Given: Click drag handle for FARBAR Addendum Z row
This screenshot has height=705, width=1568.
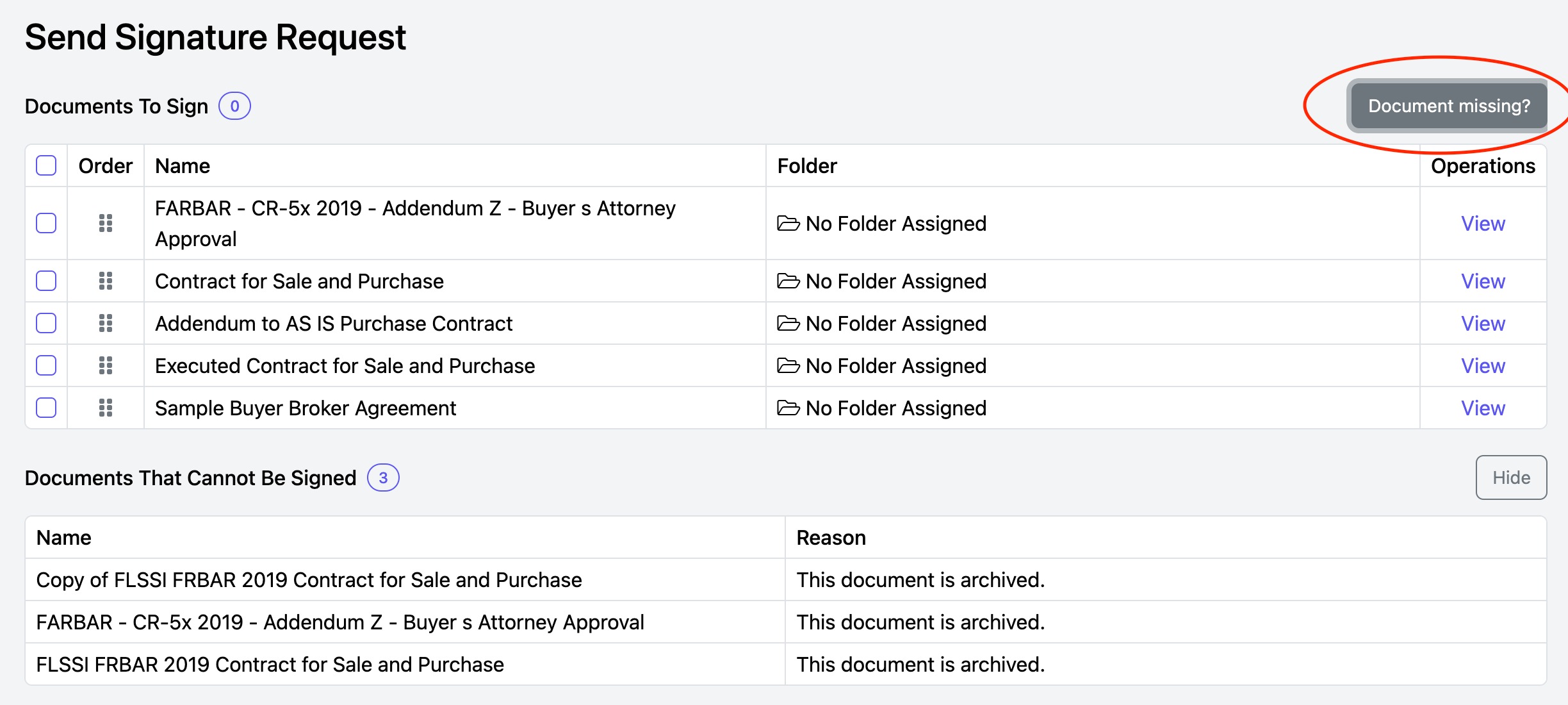Looking at the screenshot, I should pyautogui.click(x=106, y=223).
